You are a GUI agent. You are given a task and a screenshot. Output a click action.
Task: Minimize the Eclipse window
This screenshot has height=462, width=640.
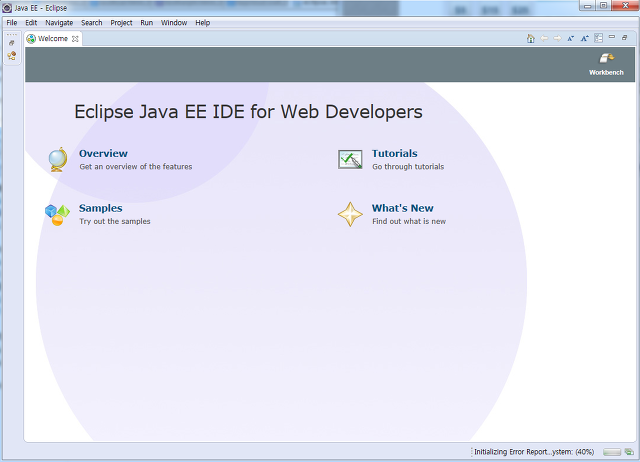click(x=588, y=6)
